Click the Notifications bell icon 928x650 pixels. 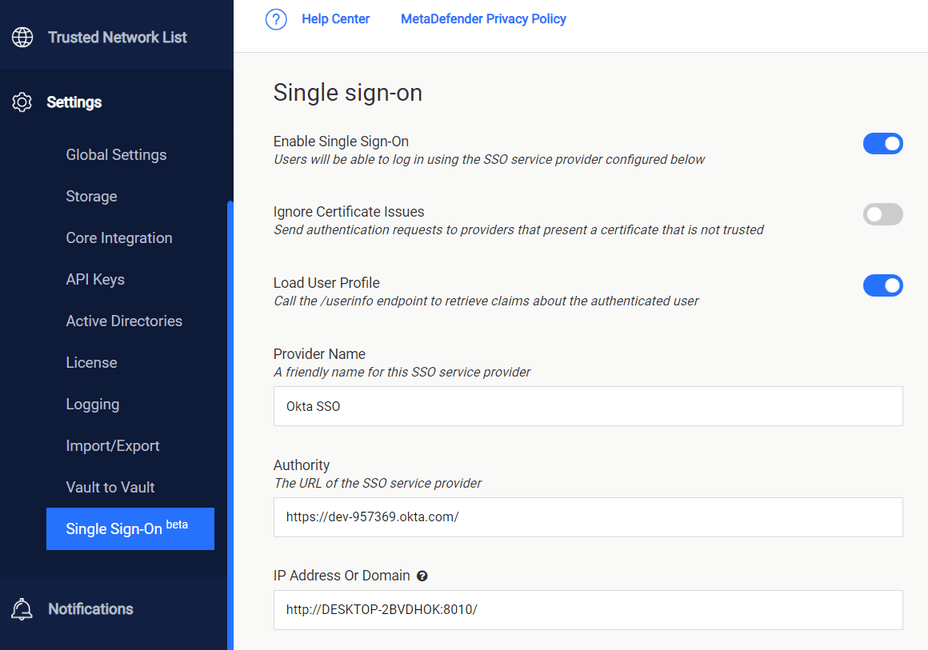22,609
